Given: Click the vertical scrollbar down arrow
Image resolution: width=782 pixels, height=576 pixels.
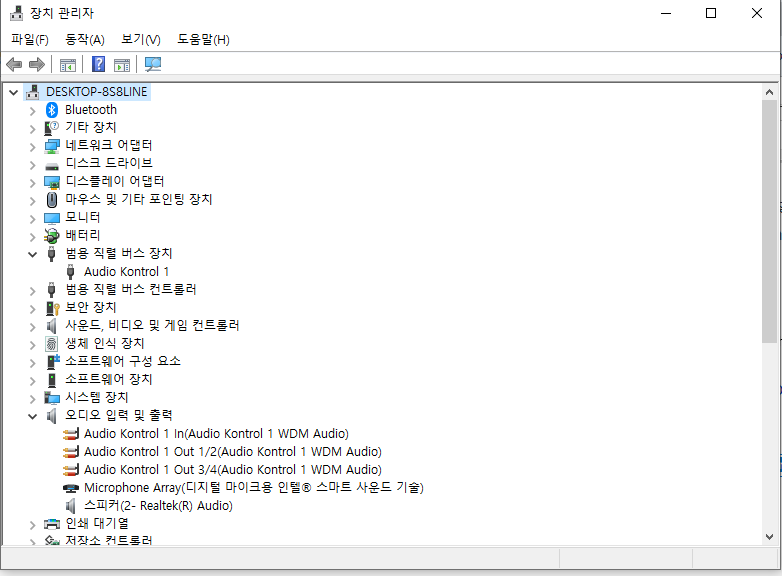Looking at the screenshot, I should click(x=769, y=537).
